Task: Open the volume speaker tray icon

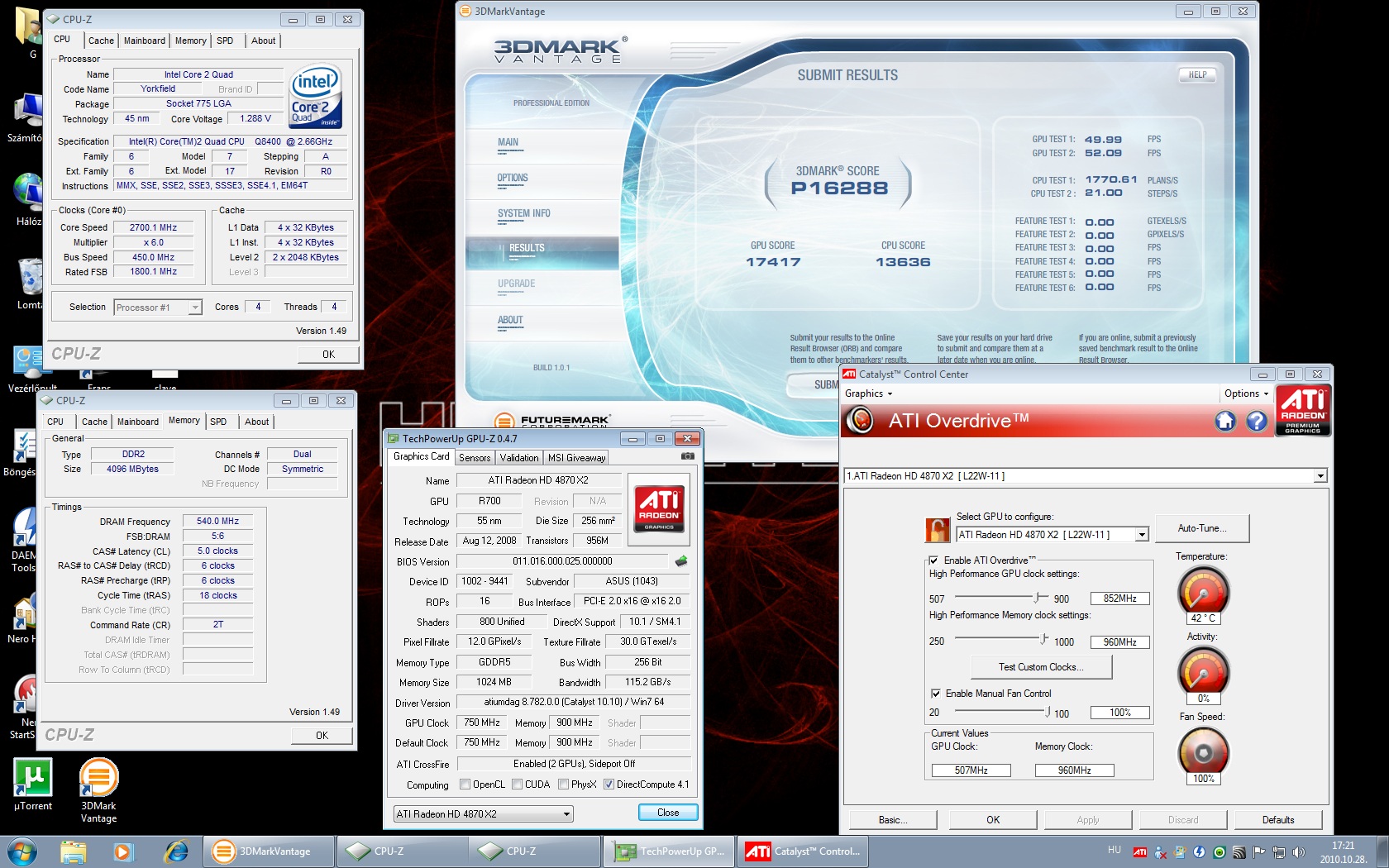Action: [1299, 851]
